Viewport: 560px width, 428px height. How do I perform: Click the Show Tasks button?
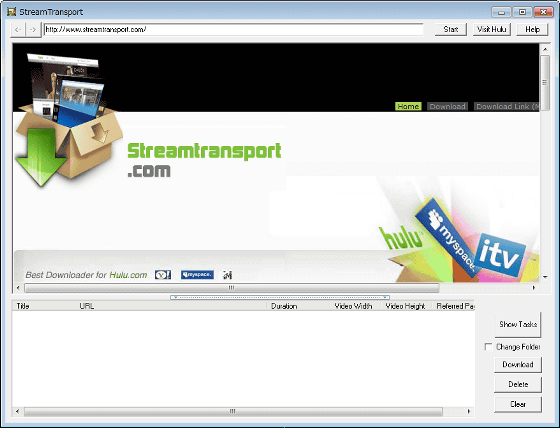(x=518, y=324)
